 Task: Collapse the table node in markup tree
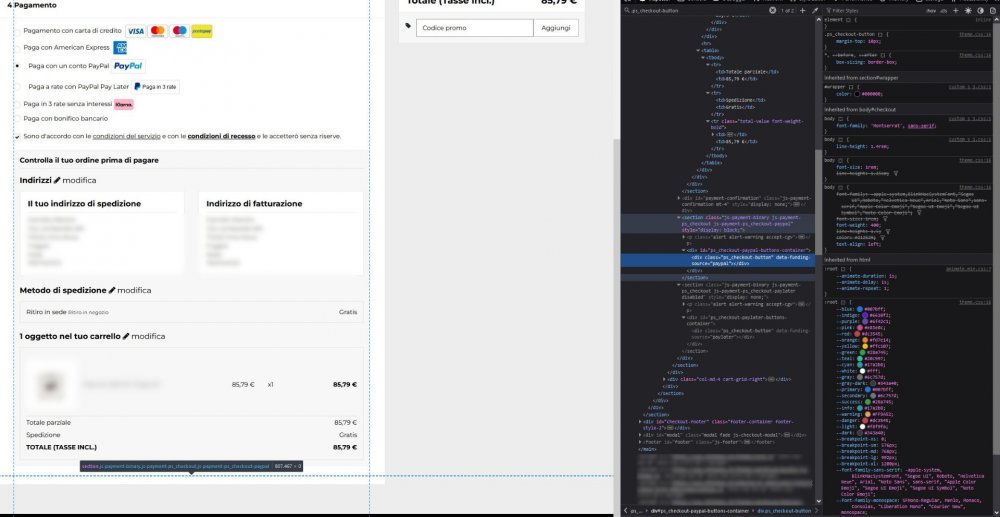pos(699,50)
